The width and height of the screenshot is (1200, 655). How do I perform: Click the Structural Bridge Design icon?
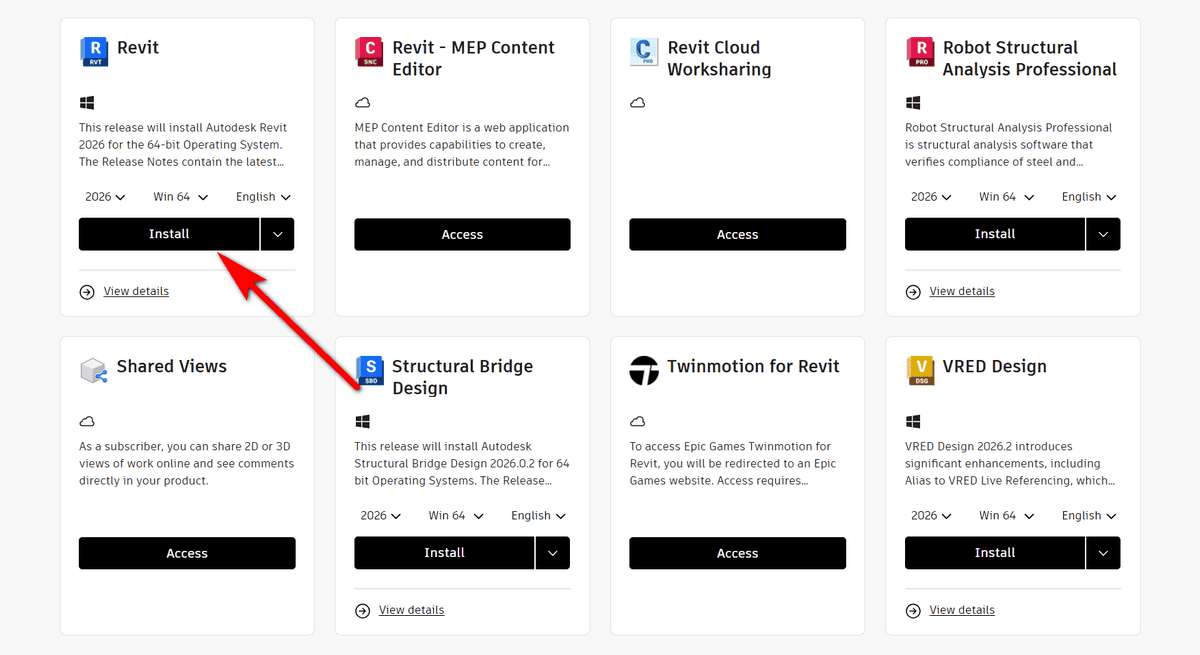click(370, 370)
